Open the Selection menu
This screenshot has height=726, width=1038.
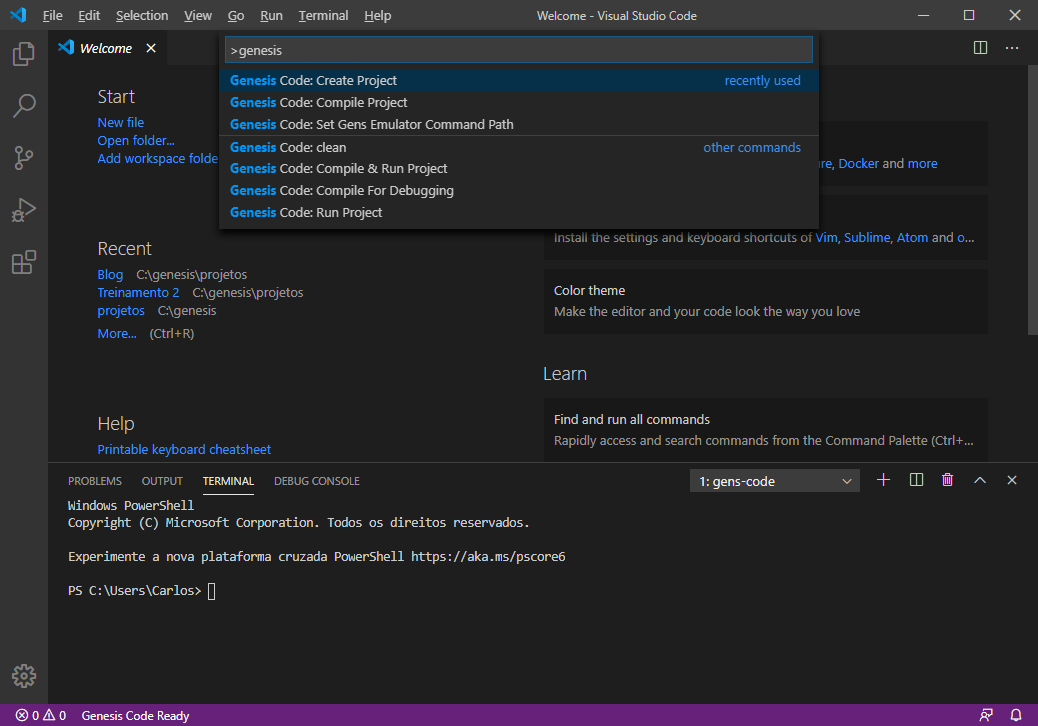tap(142, 15)
